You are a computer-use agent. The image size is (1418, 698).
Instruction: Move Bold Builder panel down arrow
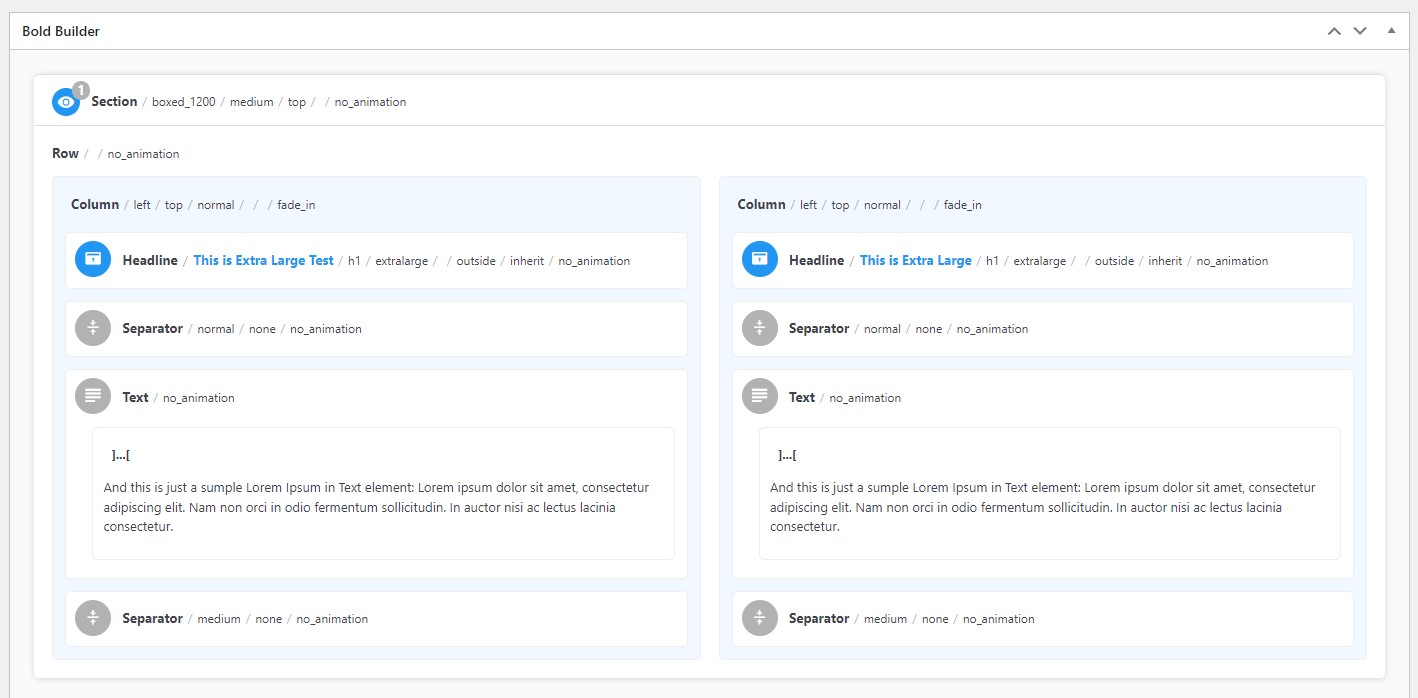pyautogui.click(x=1360, y=31)
